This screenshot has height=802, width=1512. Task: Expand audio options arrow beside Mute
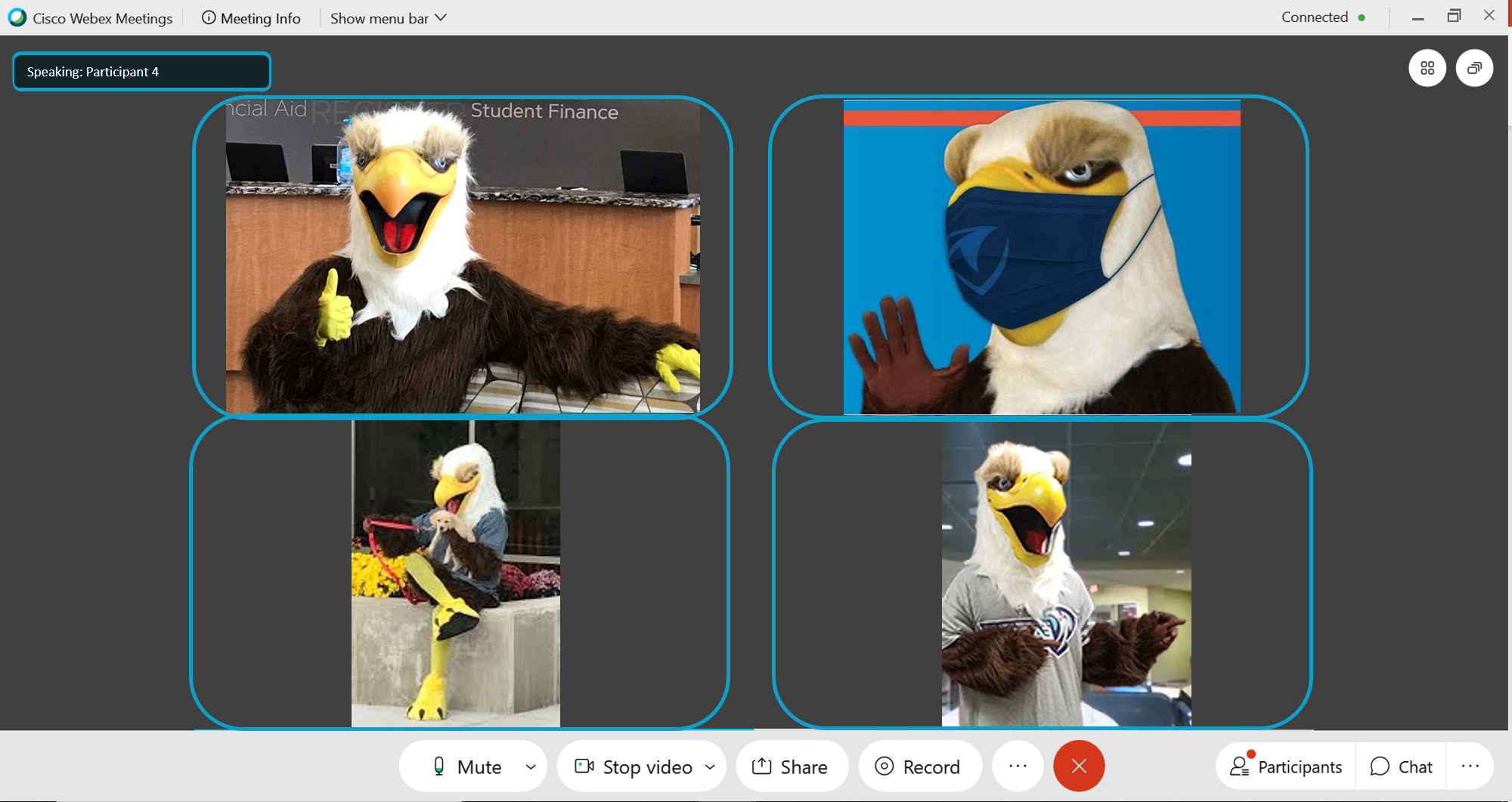(531, 766)
